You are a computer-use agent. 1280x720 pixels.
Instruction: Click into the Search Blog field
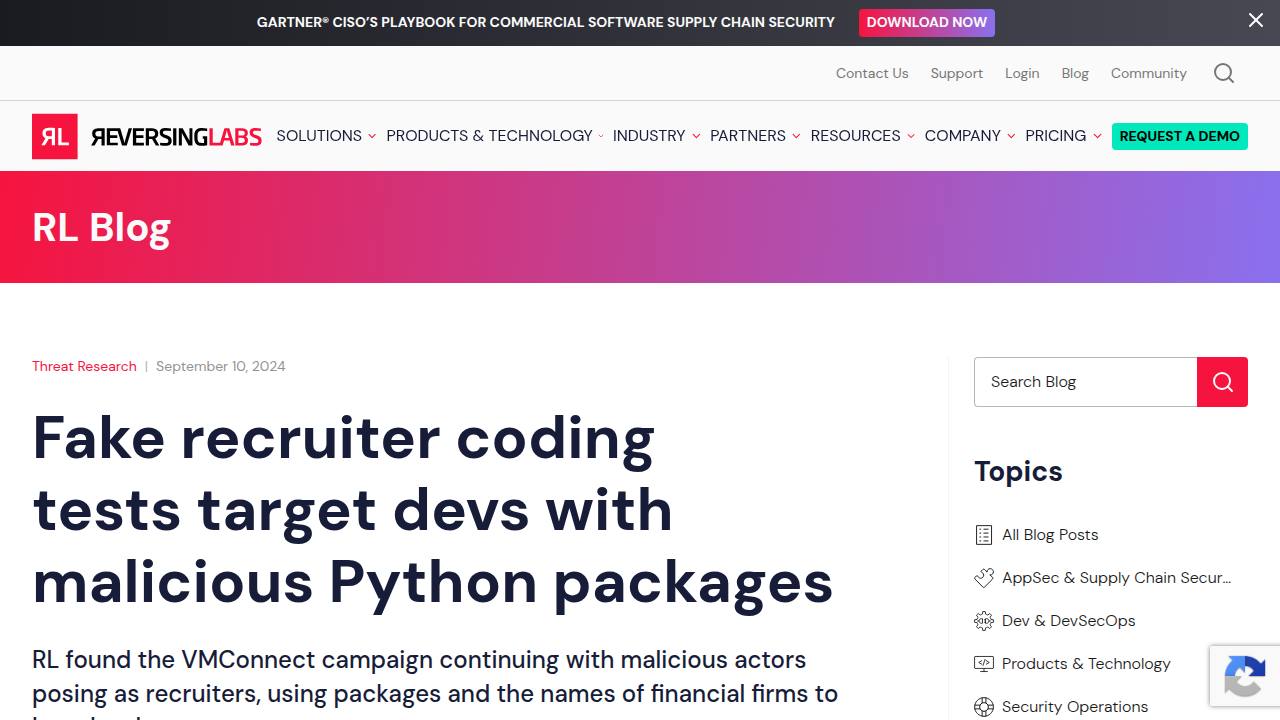pyautogui.click(x=1085, y=382)
